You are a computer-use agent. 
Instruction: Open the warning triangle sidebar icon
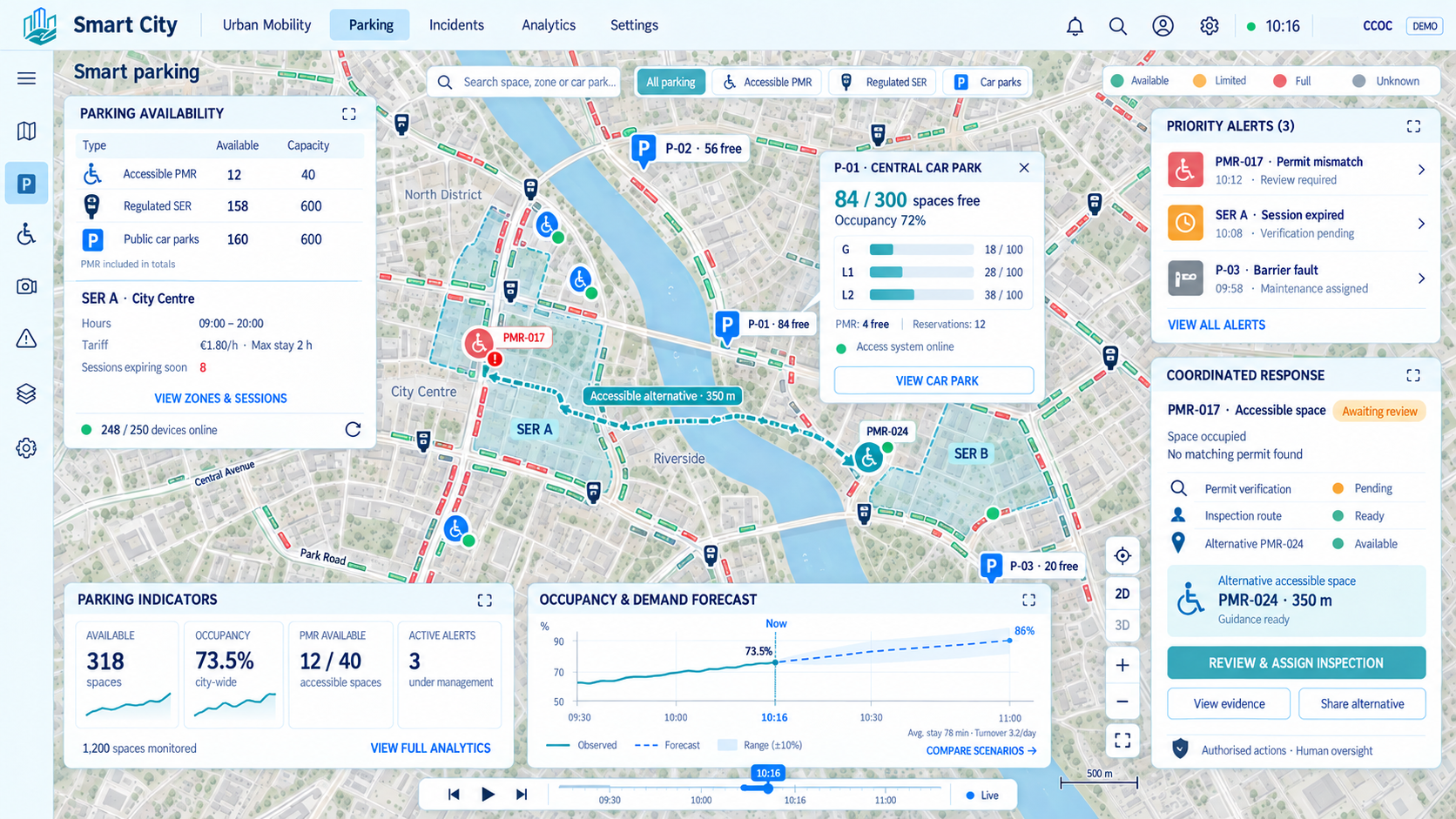27,339
